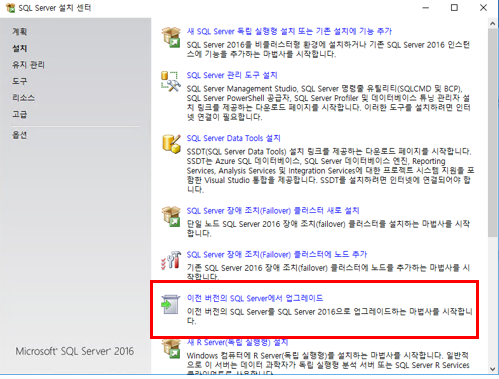Open the '새 SQL Server 독립 실행형 설치' link
Viewport: 499px width, 379px height.
(x=289, y=31)
